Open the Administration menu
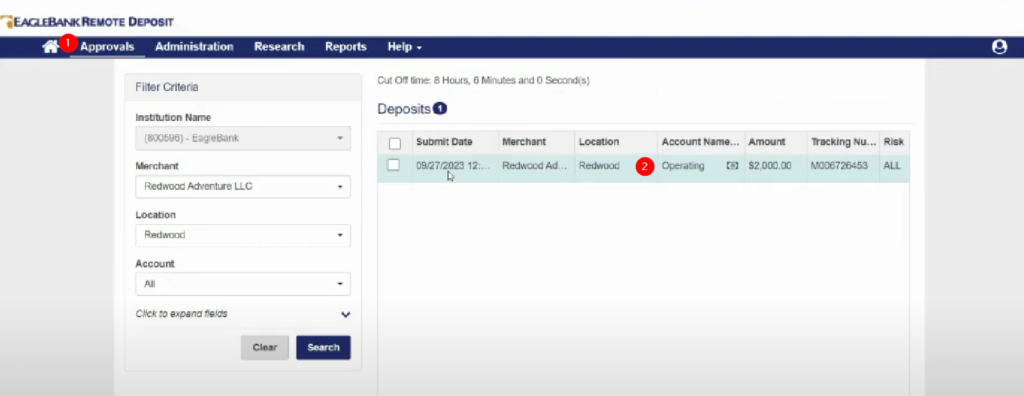 point(194,47)
